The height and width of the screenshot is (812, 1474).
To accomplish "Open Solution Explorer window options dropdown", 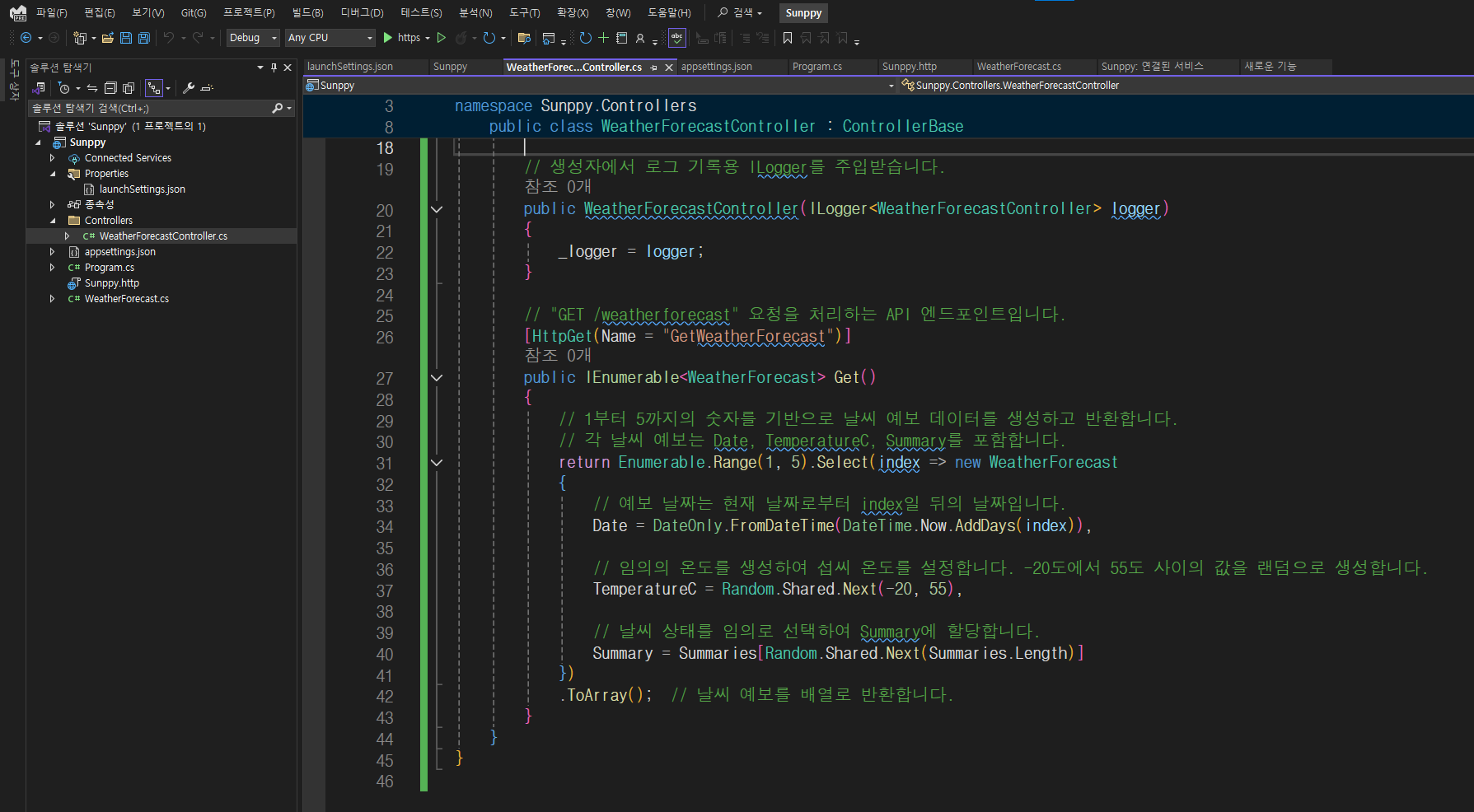I will [x=260, y=68].
